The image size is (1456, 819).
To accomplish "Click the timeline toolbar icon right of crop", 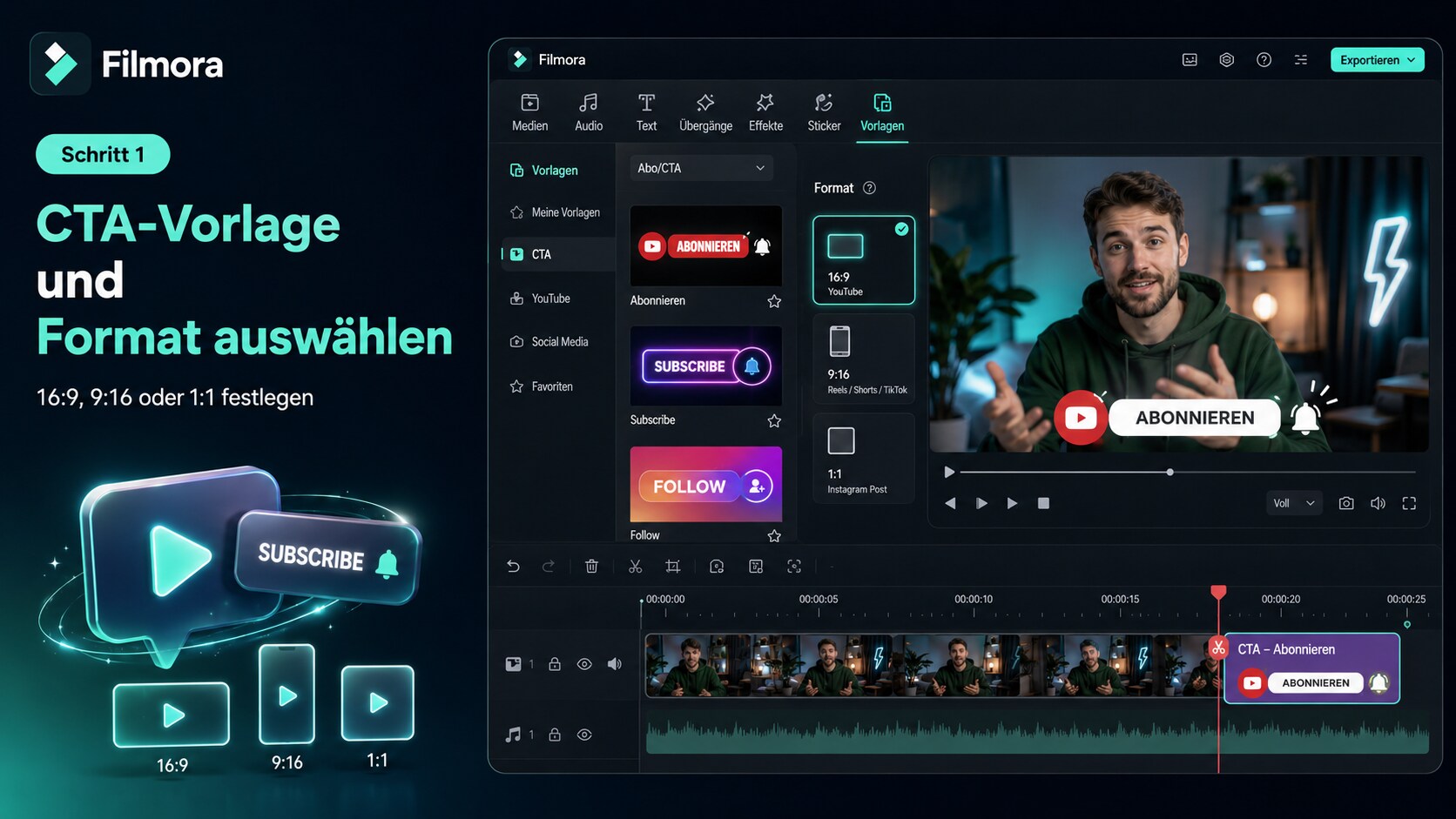I will tap(717, 567).
